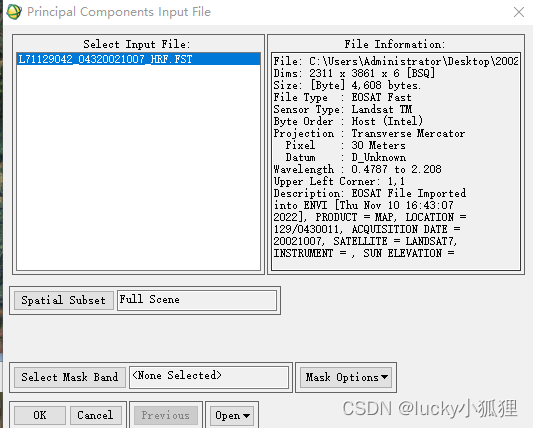Image resolution: width=533 pixels, height=428 pixels.
Task: Click the Byte Order: Host (Intel) line
Action: point(348,121)
